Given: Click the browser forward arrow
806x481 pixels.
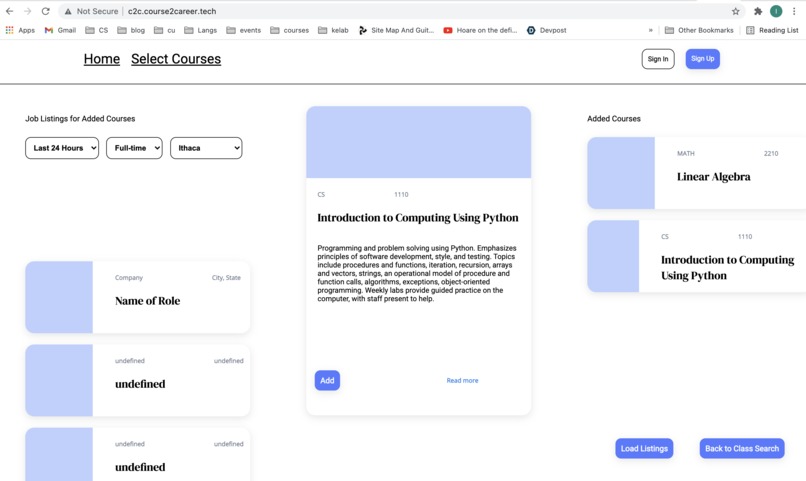Looking at the screenshot, I should (x=27, y=11).
